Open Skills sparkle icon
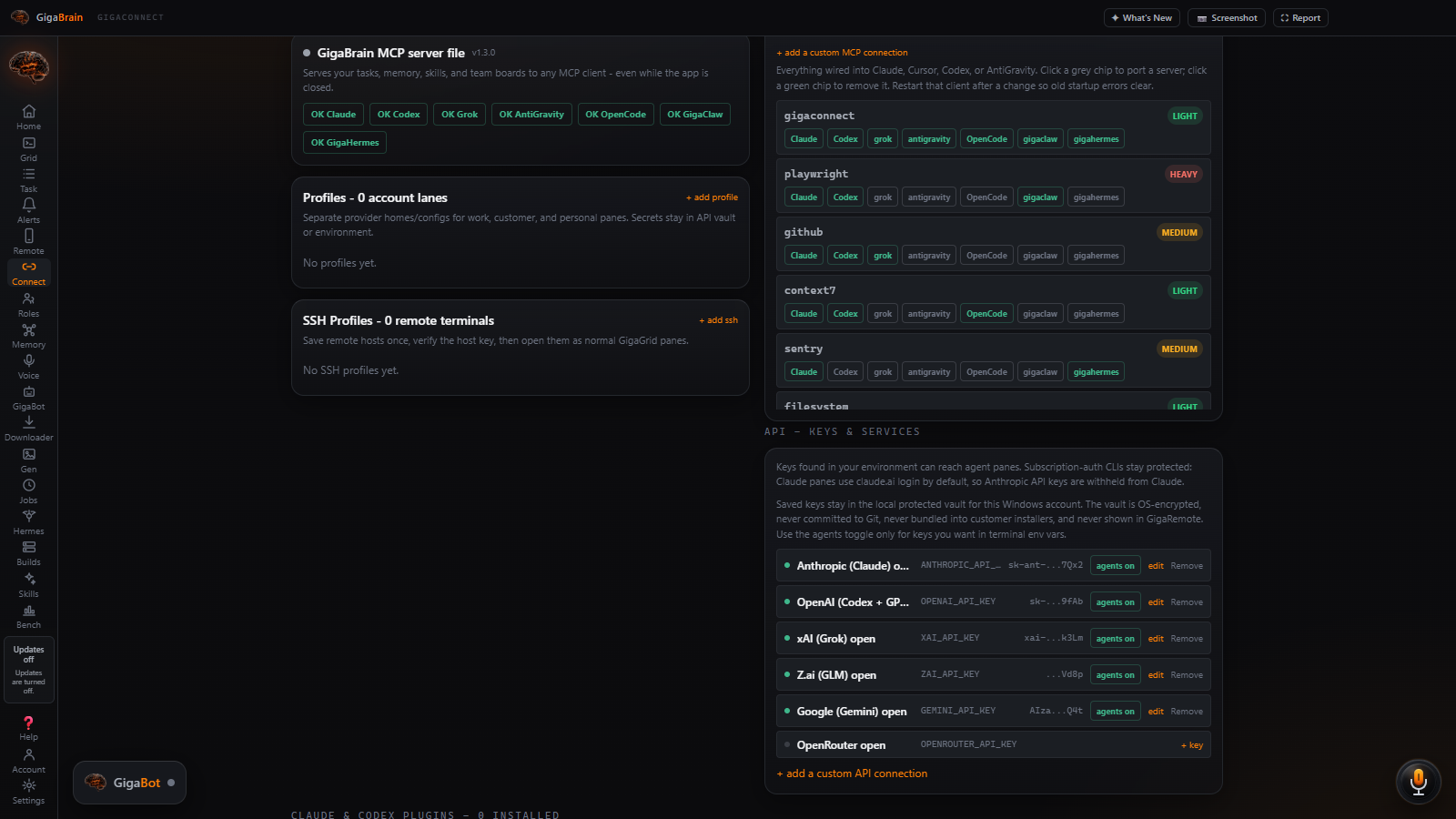Image resolution: width=1456 pixels, height=819 pixels. coord(28,585)
